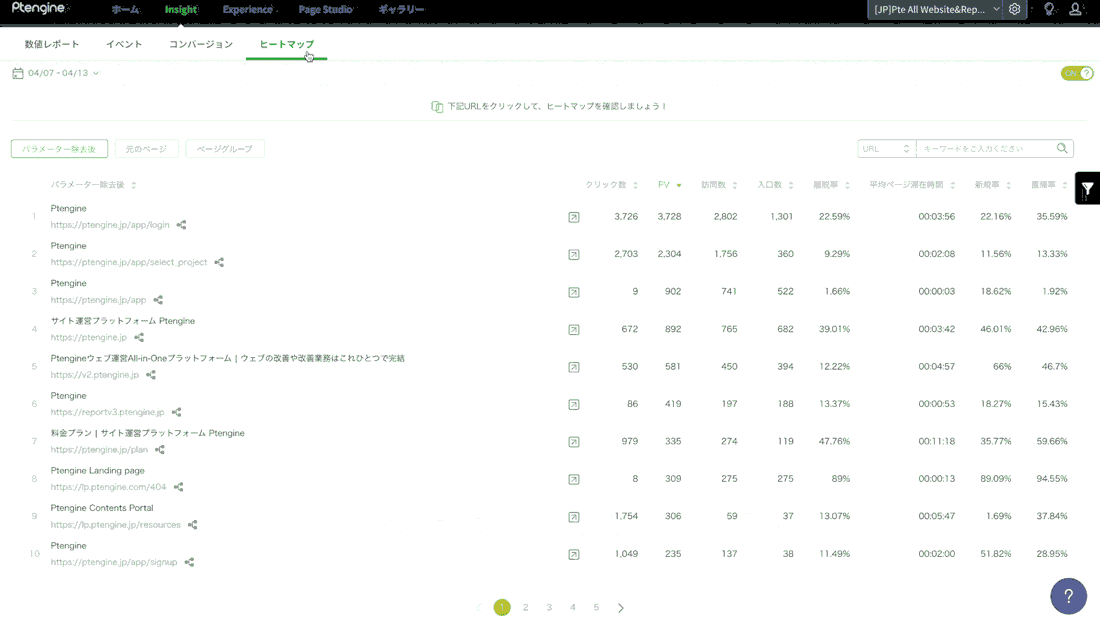Select the ページグループ button

pos(224,149)
